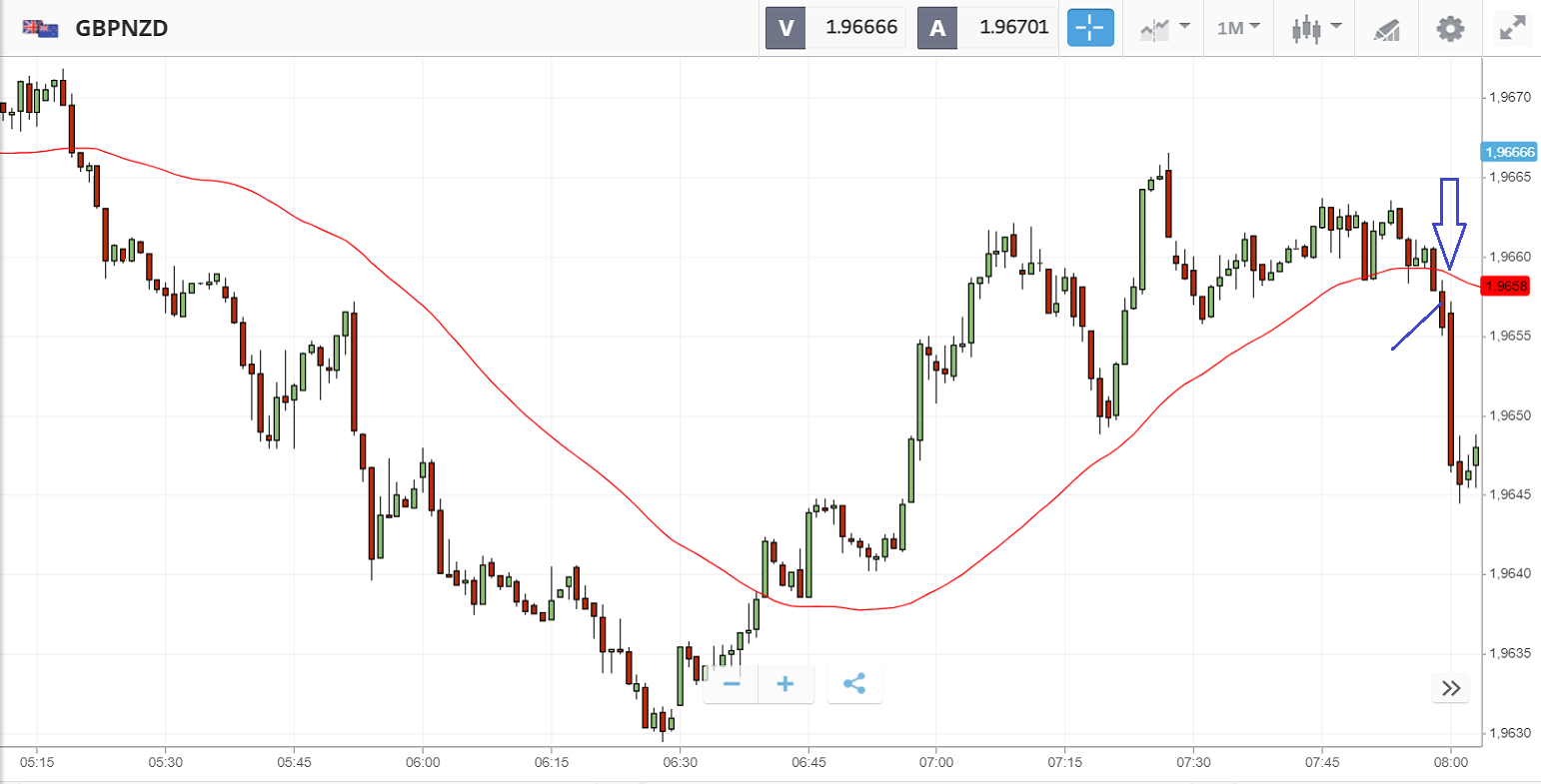Click the A buy button

(x=937, y=28)
